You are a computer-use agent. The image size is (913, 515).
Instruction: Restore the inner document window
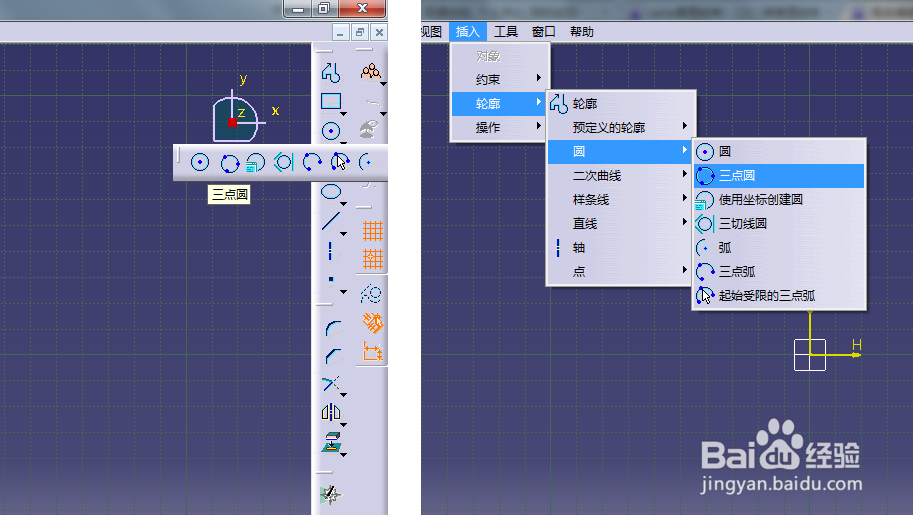[360, 32]
